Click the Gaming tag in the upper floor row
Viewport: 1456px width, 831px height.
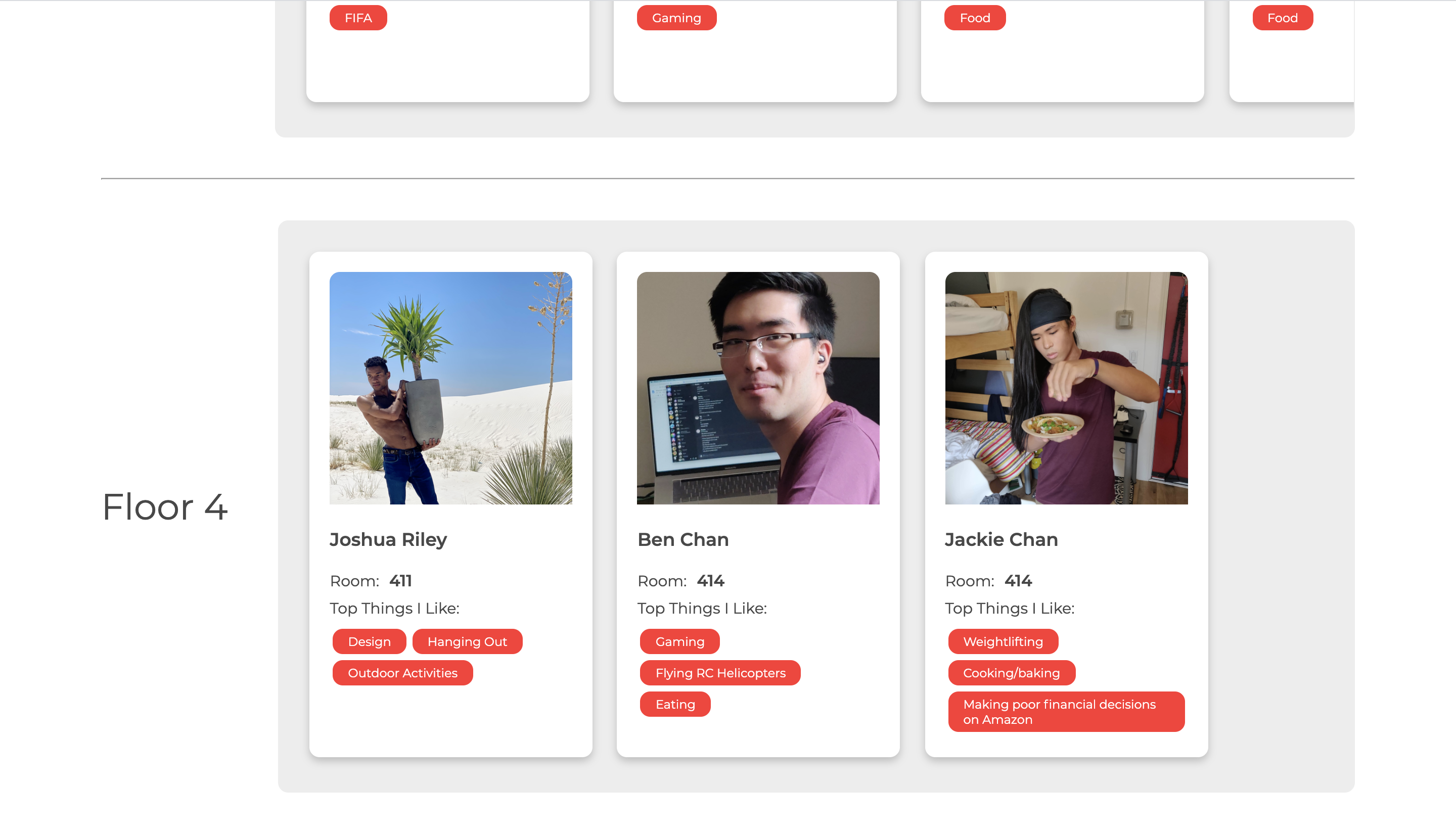676,18
